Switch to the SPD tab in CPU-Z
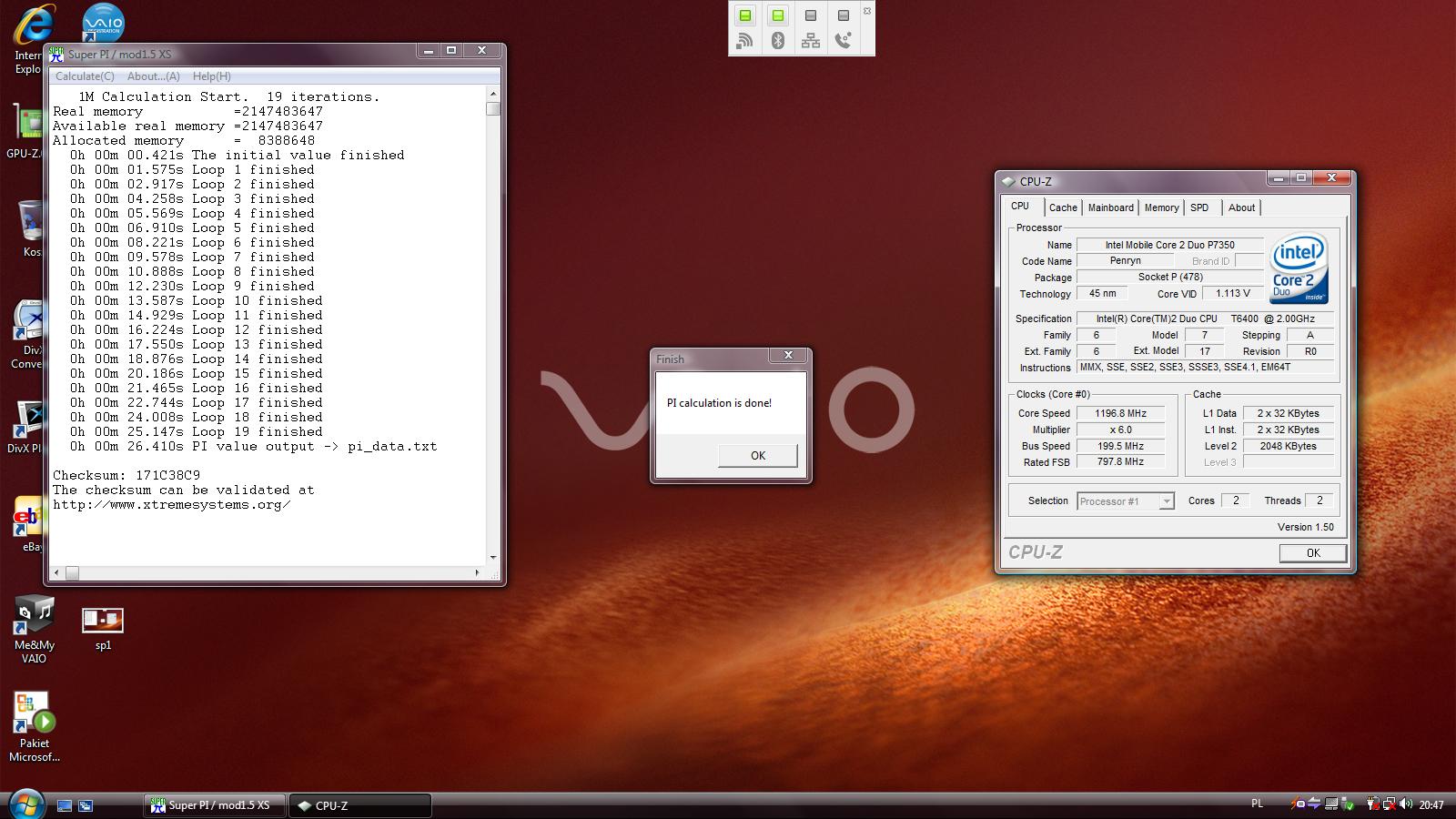 point(1199,207)
